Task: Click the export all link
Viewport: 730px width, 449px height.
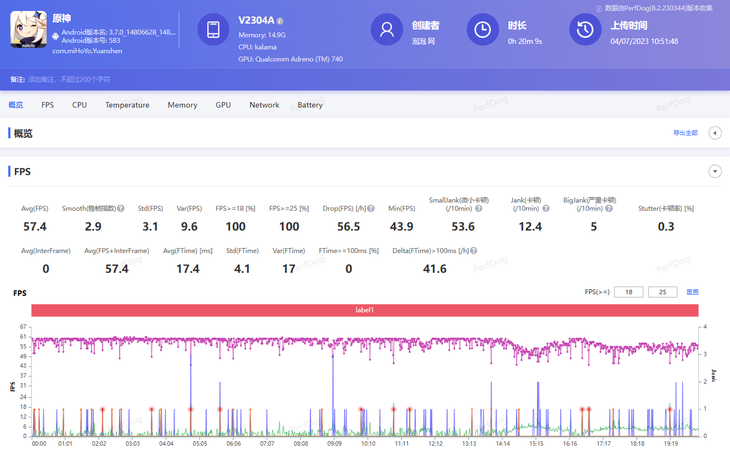Action: [x=685, y=133]
